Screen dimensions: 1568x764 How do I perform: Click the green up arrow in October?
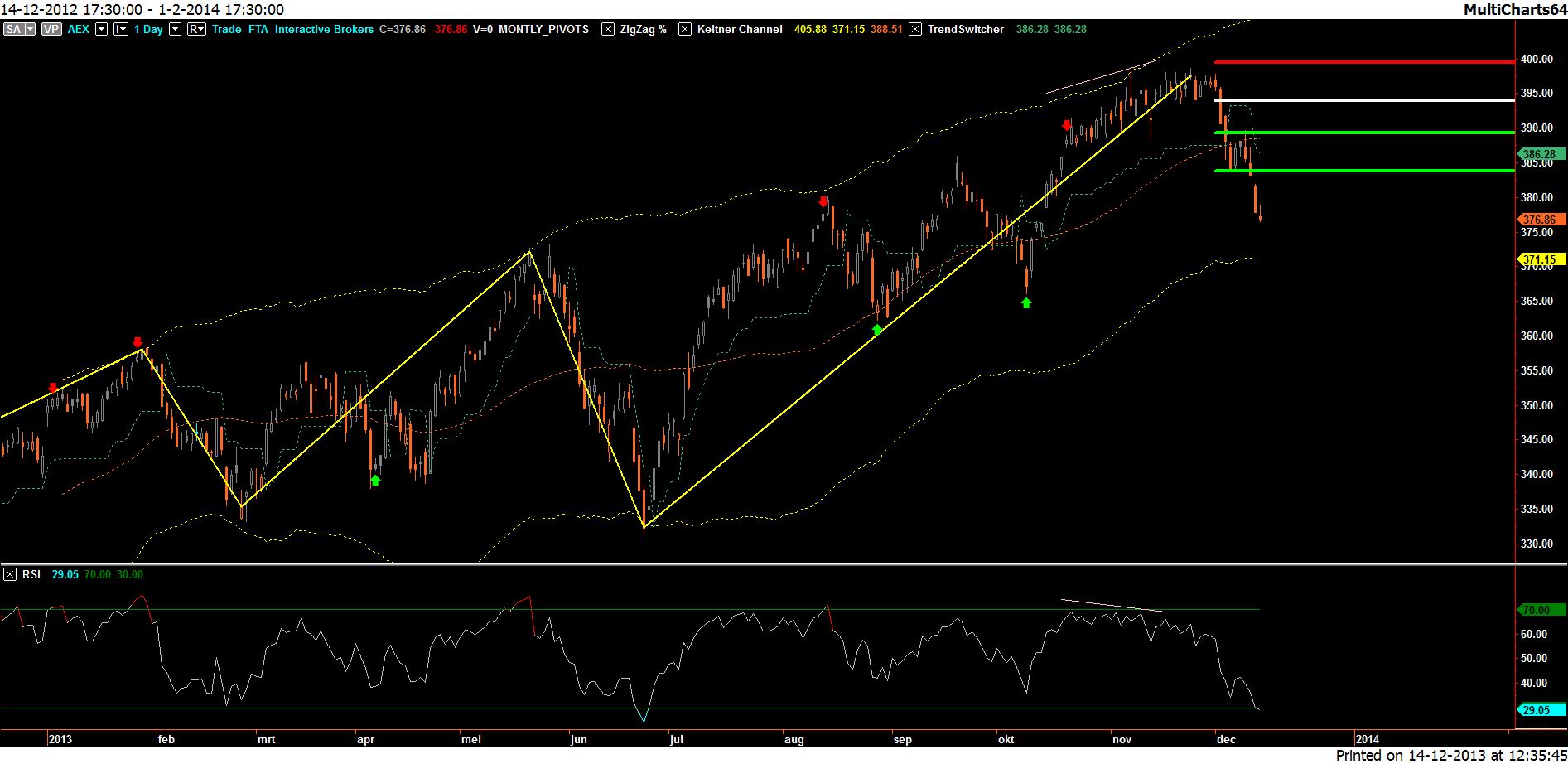pos(1026,303)
